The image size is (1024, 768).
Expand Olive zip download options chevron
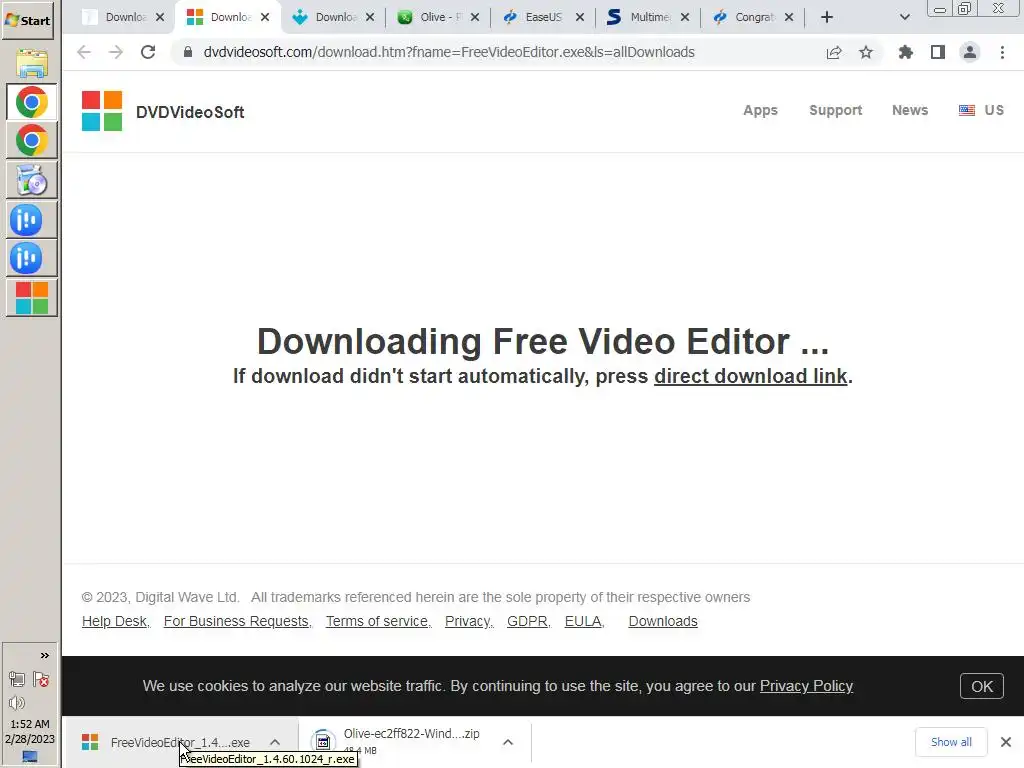(x=508, y=743)
